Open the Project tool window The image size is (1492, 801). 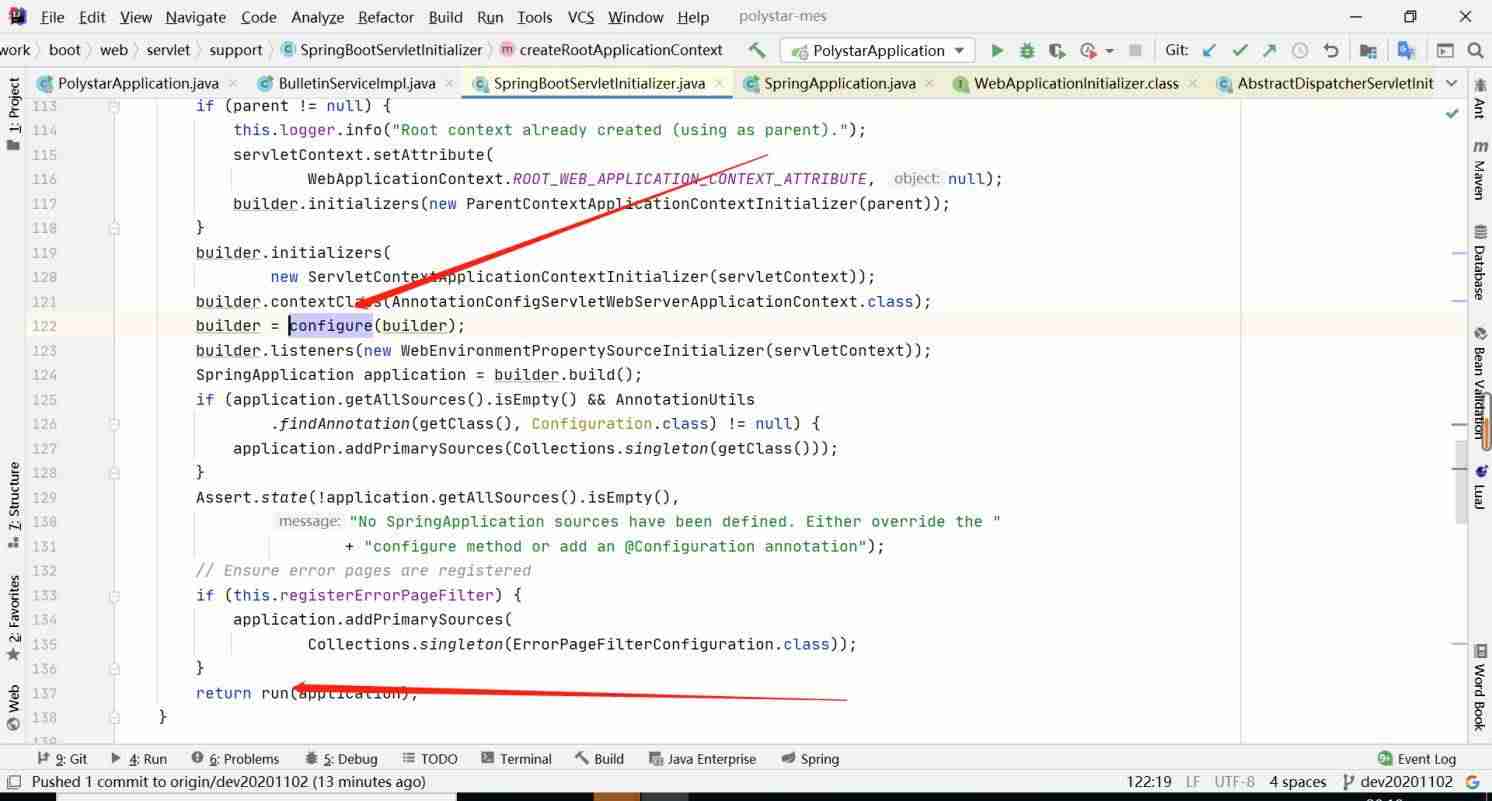pos(14,113)
